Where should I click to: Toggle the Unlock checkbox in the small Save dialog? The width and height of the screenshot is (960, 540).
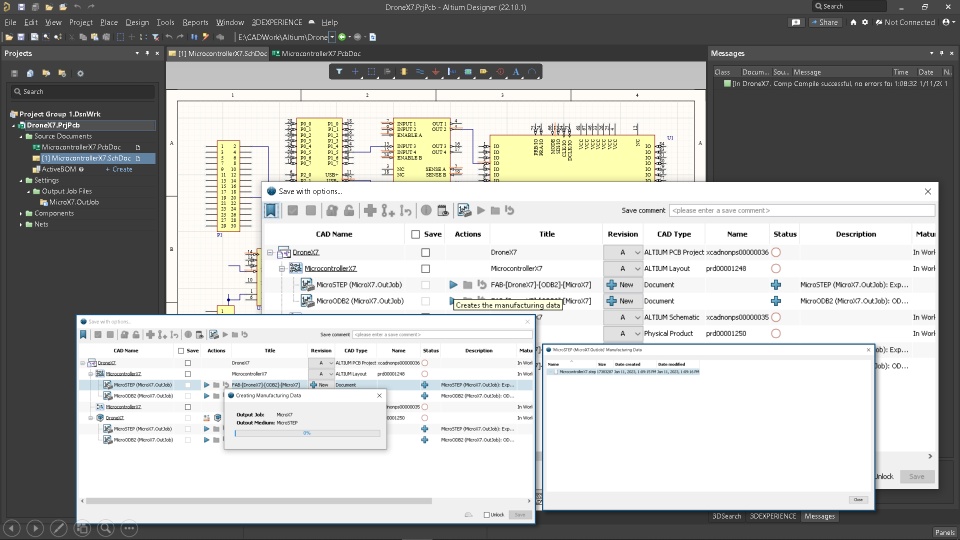487,515
